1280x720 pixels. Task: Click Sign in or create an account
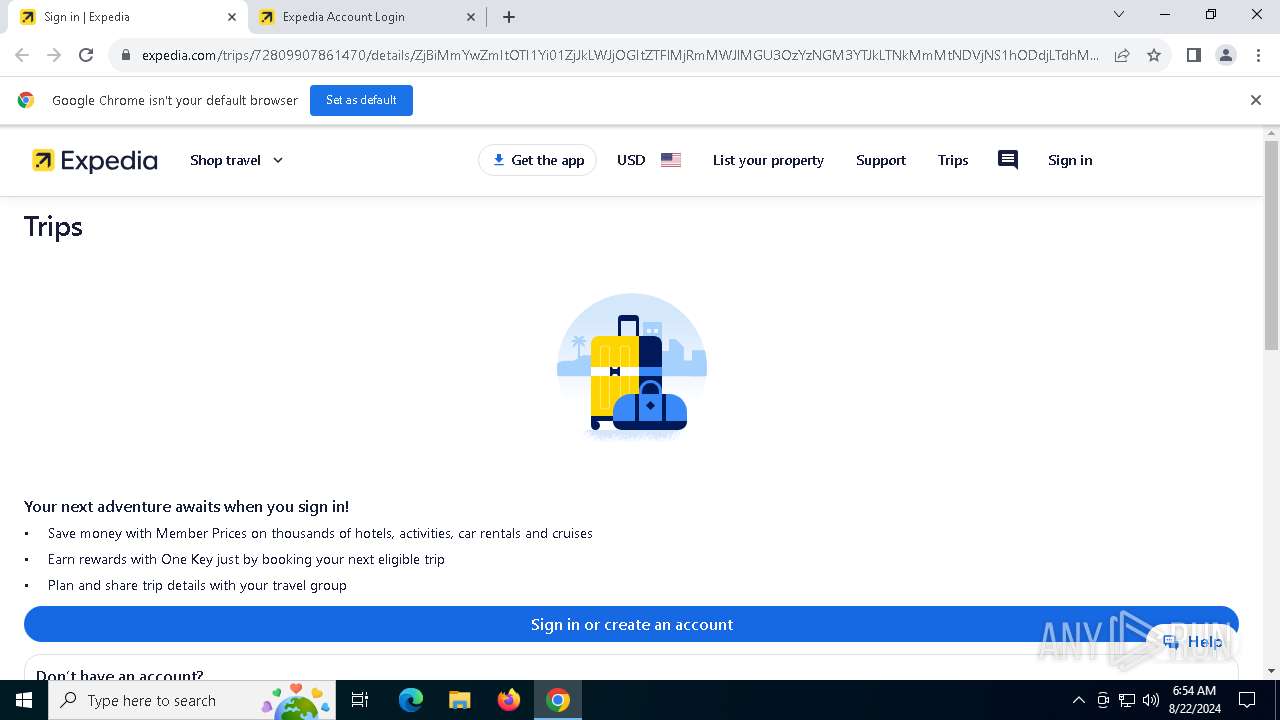coord(631,624)
